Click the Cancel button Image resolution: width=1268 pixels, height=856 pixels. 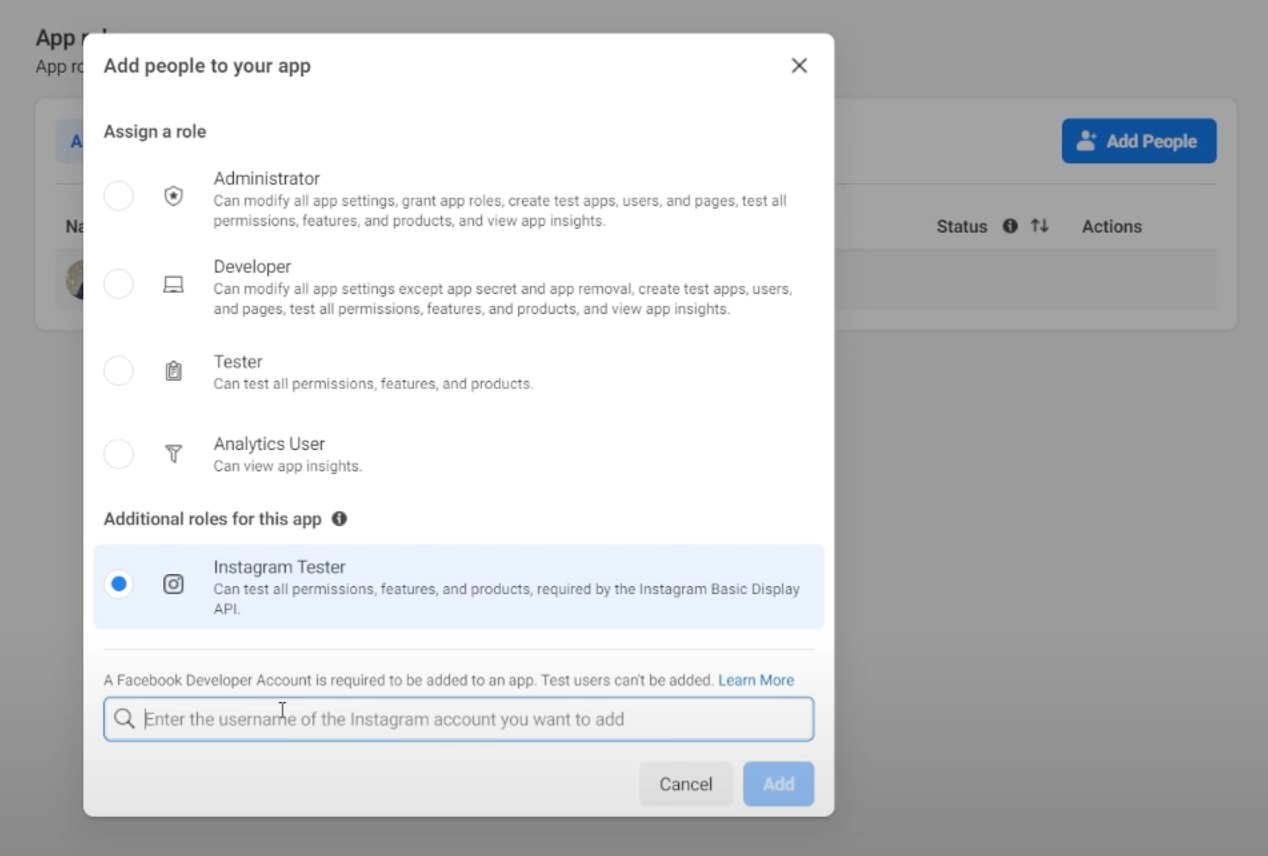pos(686,784)
